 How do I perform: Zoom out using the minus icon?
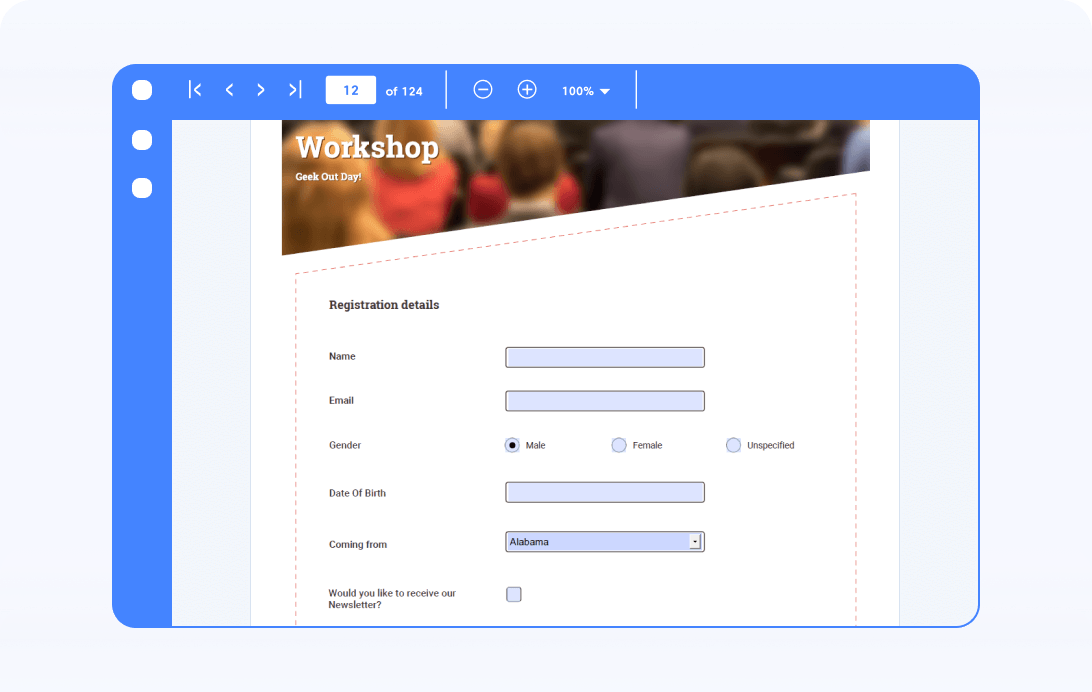[483, 89]
